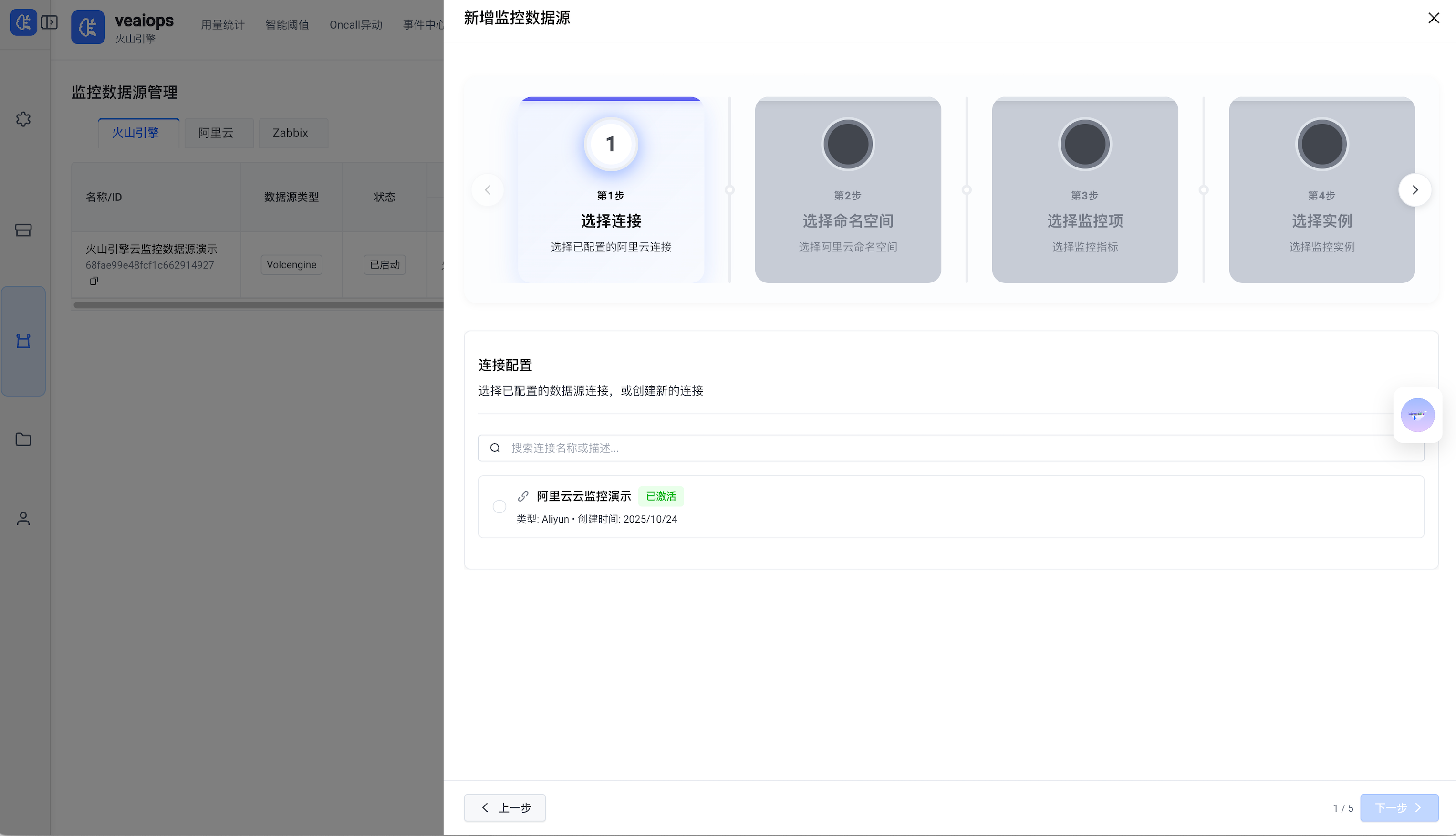Select the archive/inbox icon in the sidebar

(23, 230)
